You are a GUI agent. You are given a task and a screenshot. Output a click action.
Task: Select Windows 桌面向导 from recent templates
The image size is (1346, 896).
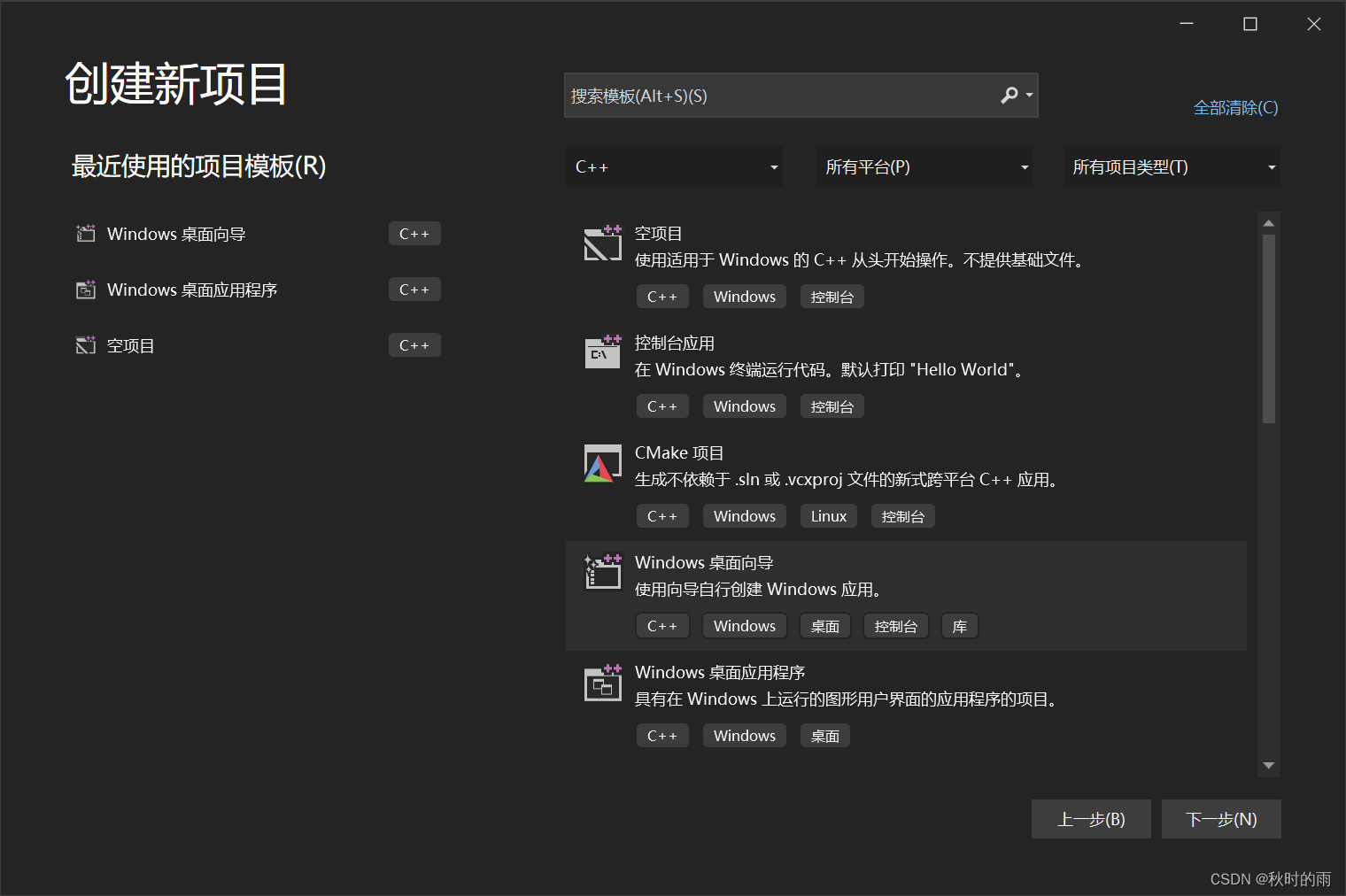[x=177, y=234]
